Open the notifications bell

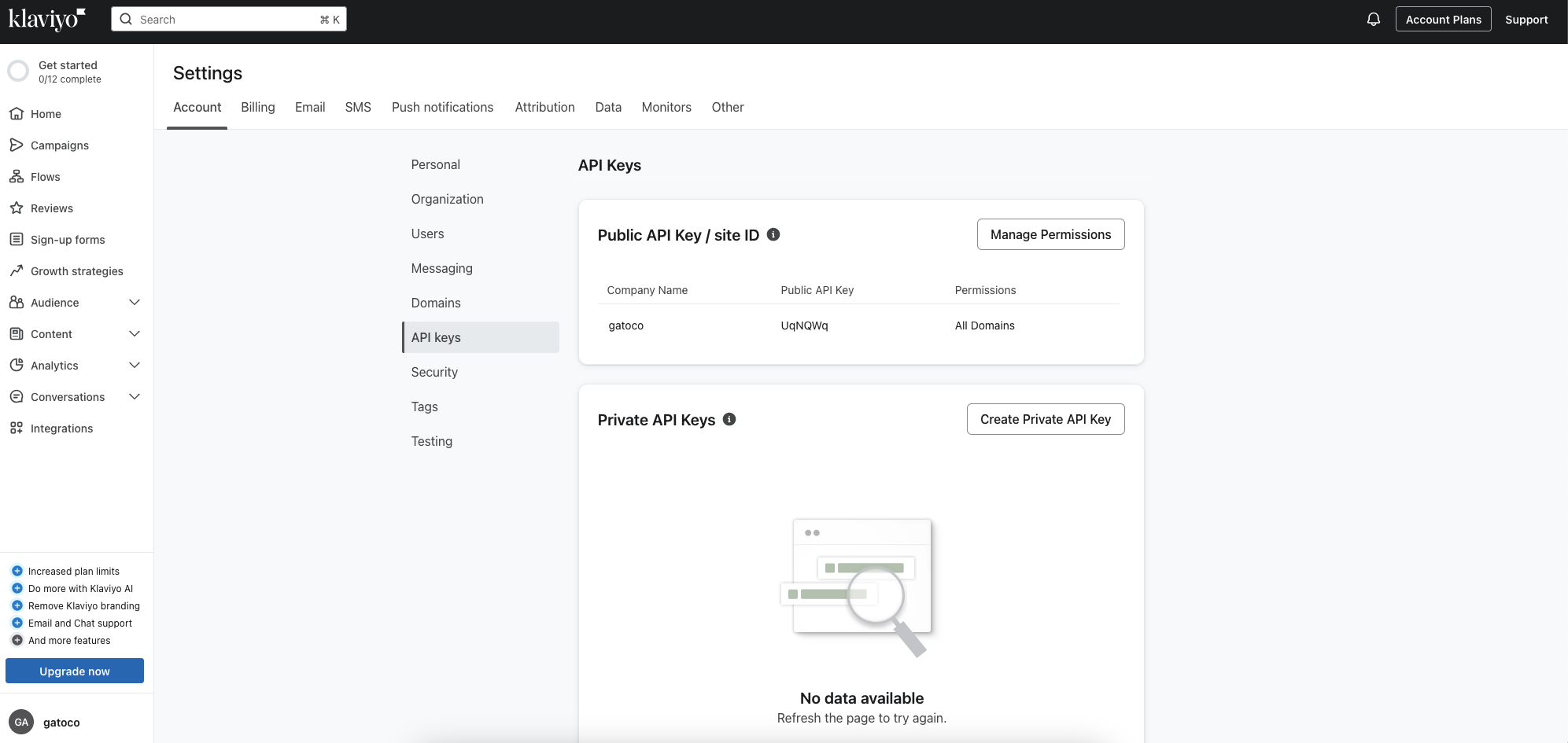(1374, 20)
